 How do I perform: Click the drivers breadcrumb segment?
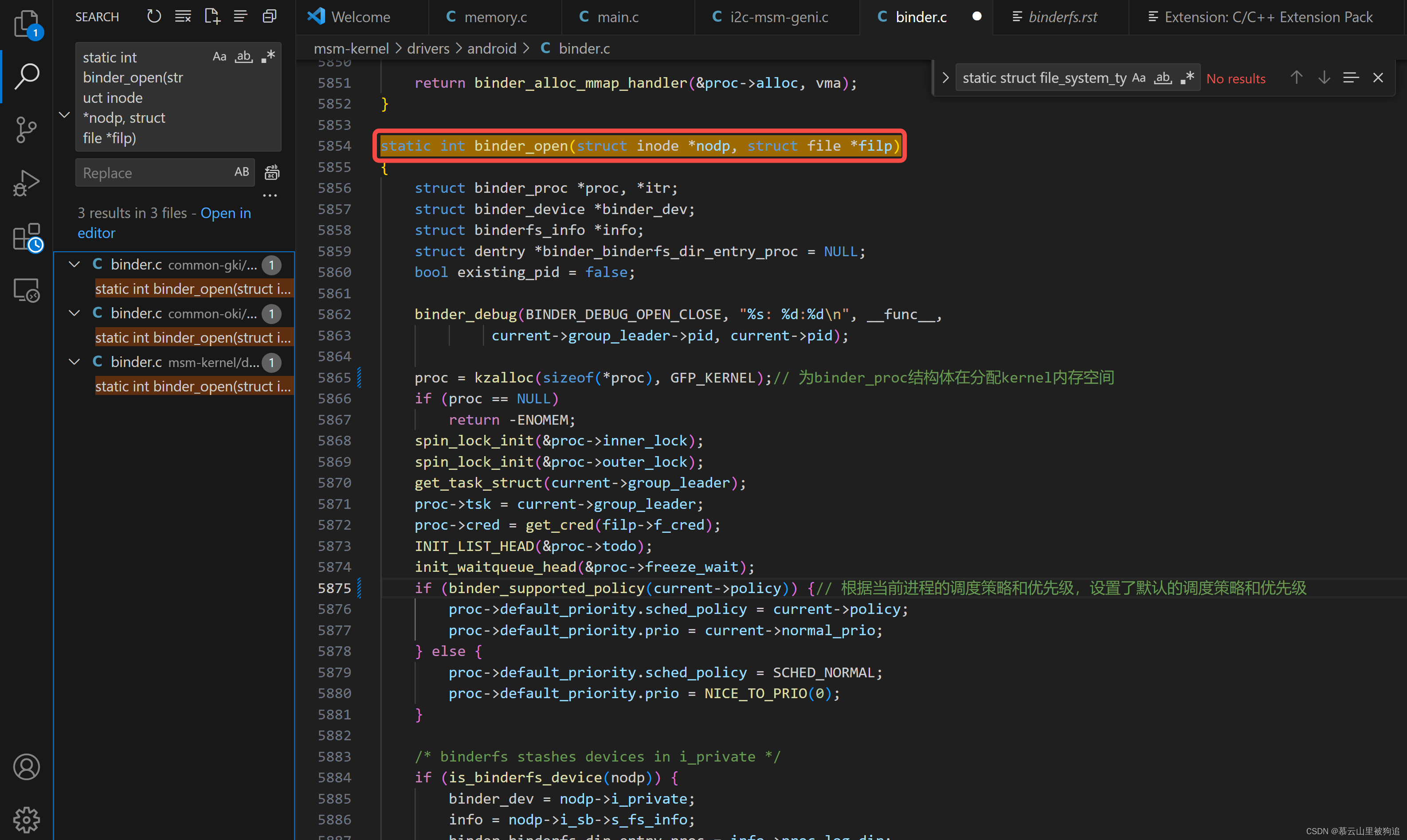point(428,49)
